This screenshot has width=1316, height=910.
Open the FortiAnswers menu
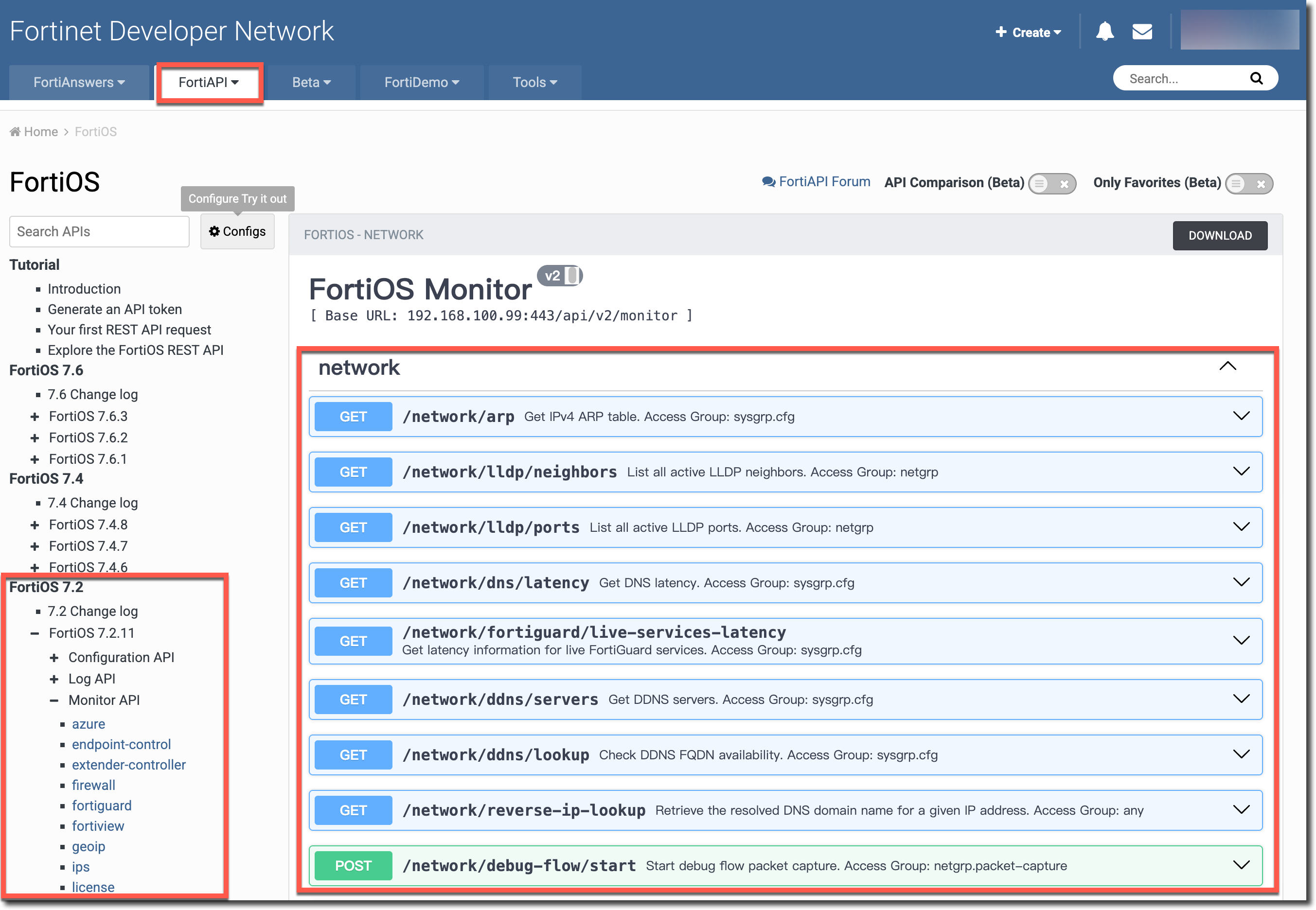79,83
